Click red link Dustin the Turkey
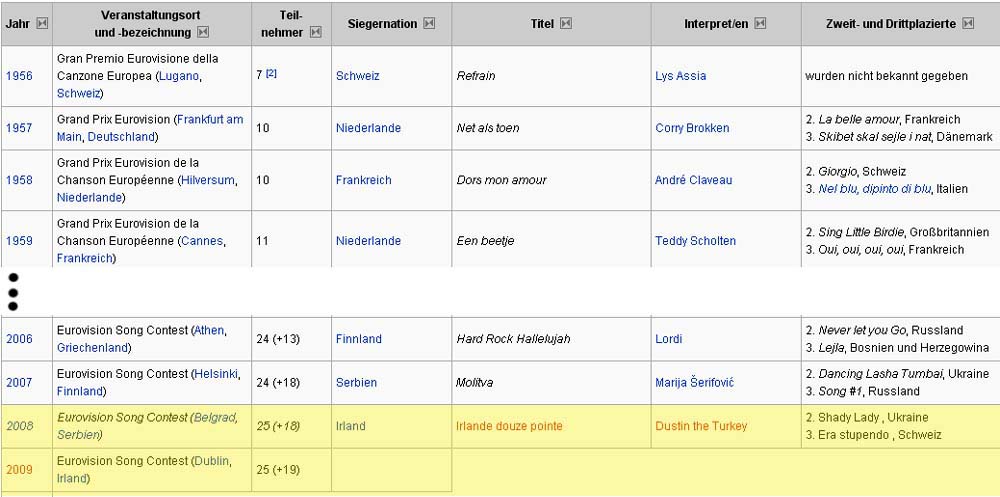Screen dimensions: 1000x497 [x=701, y=426]
